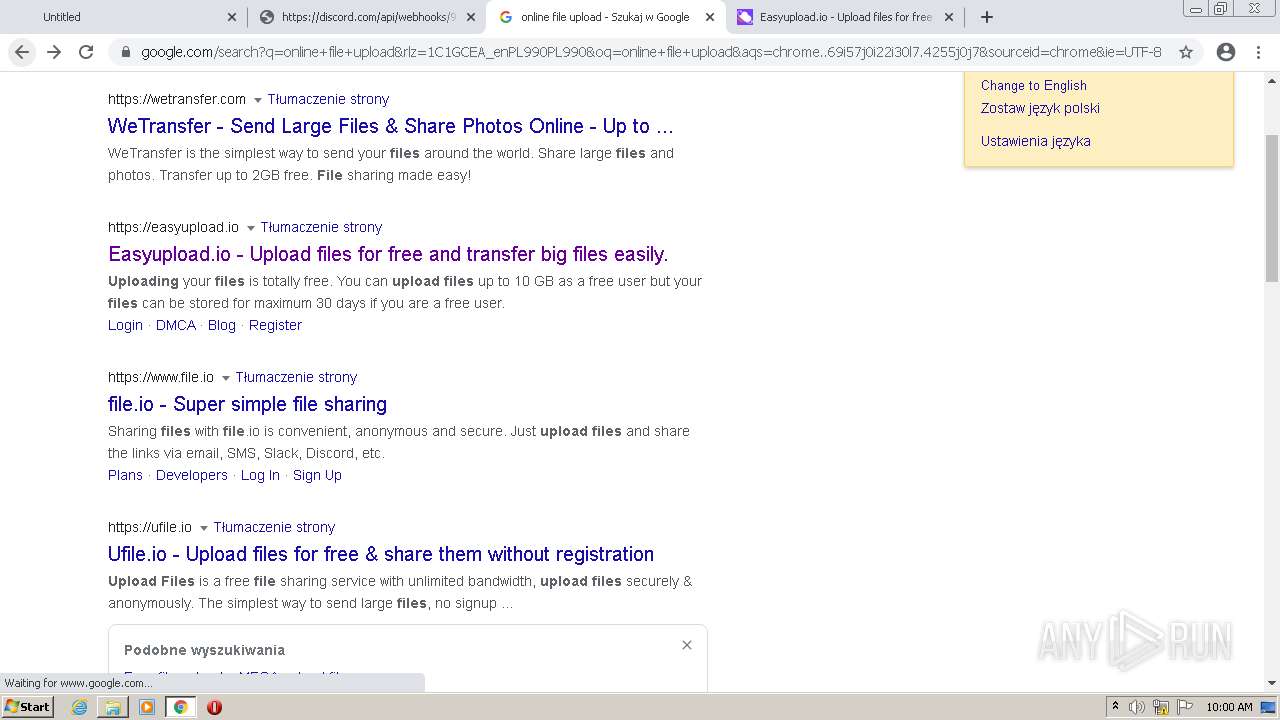Image resolution: width=1280 pixels, height=720 pixels.
Task: Translate easyupload.io page via Tłumaczenie strony
Action: (x=321, y=227)
